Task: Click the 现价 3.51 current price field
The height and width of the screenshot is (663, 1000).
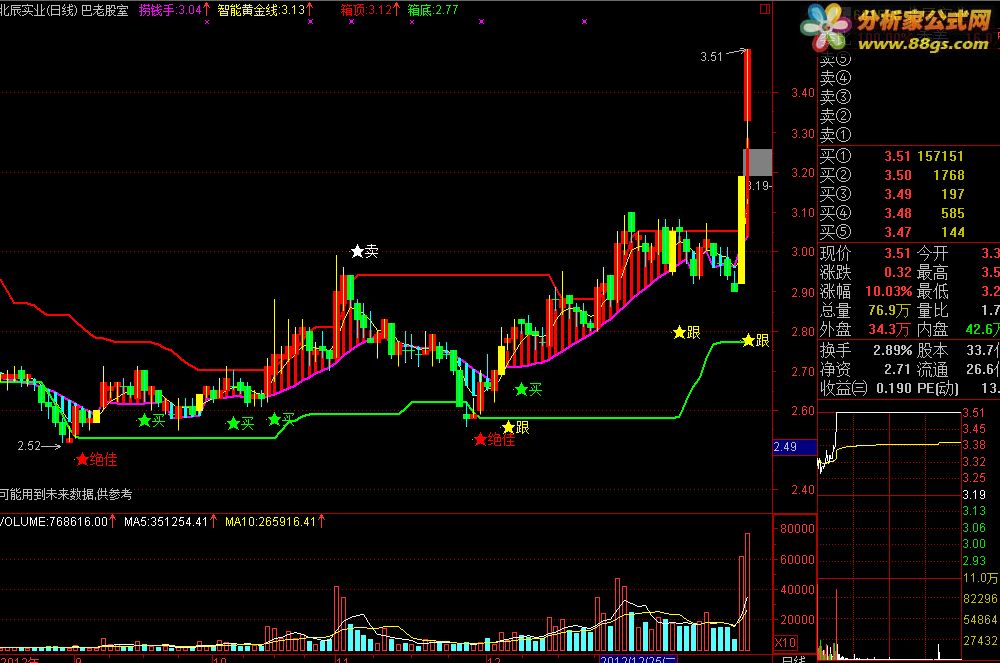Action: tap(865, 254)
